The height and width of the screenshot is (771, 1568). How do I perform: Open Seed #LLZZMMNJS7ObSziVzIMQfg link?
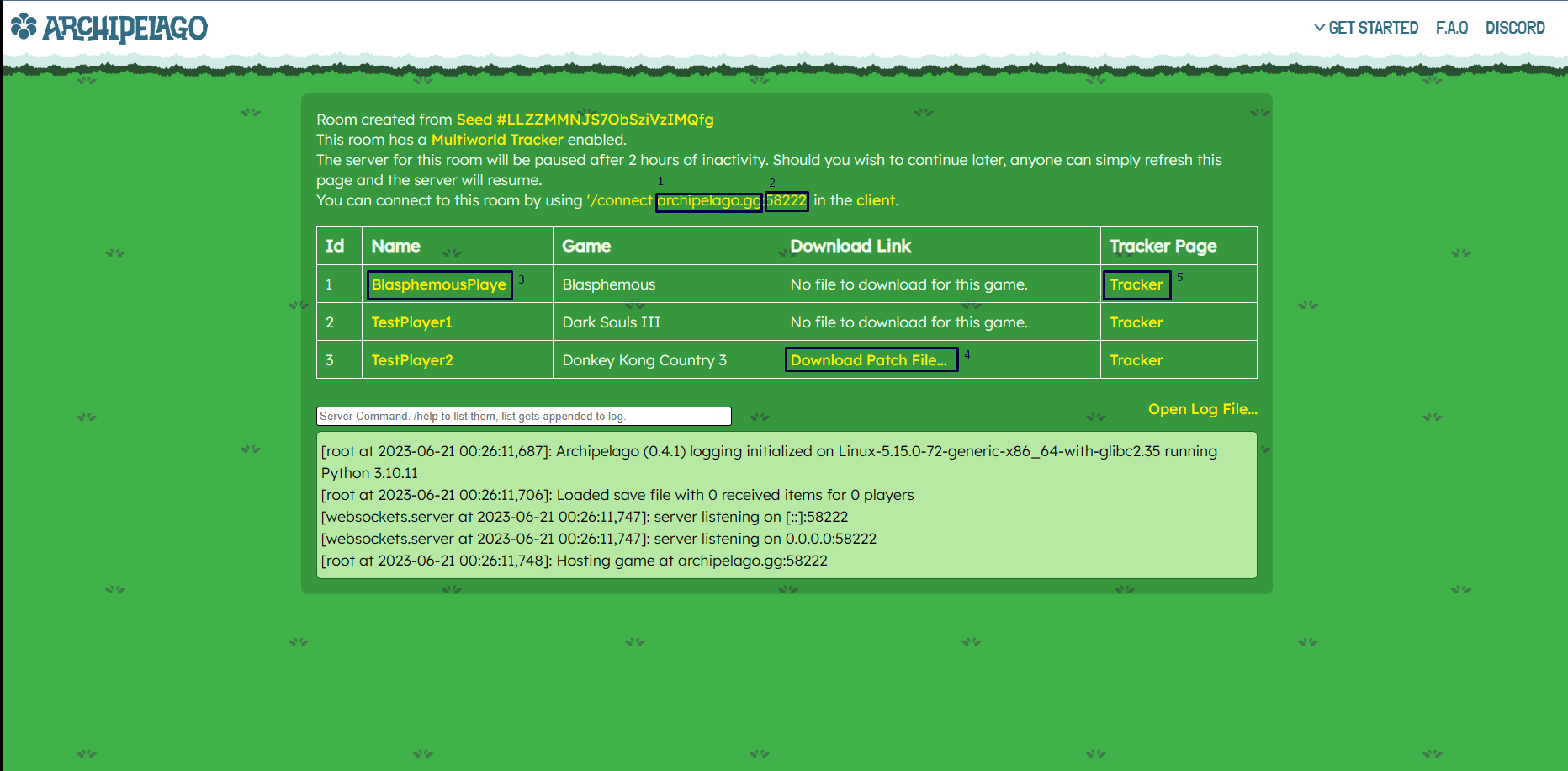coord(584,120)
